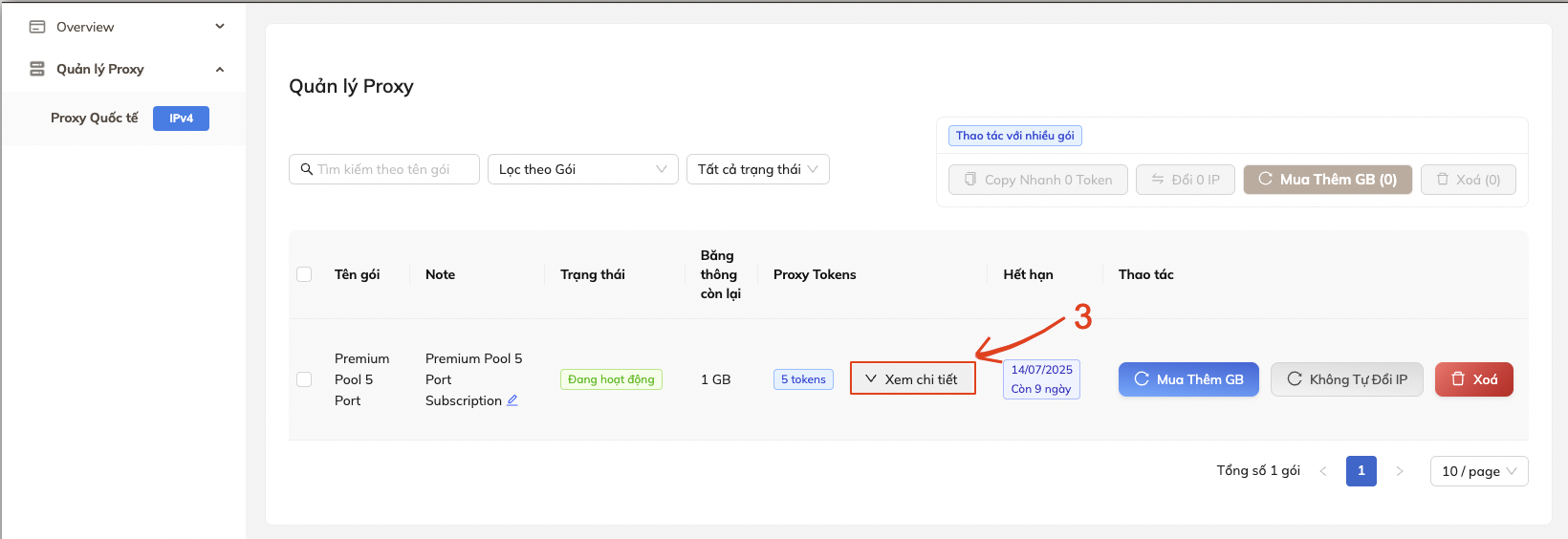Click the swap icon in Đổi 0 IP
1568x539 pixels.
pos(1158,180)
